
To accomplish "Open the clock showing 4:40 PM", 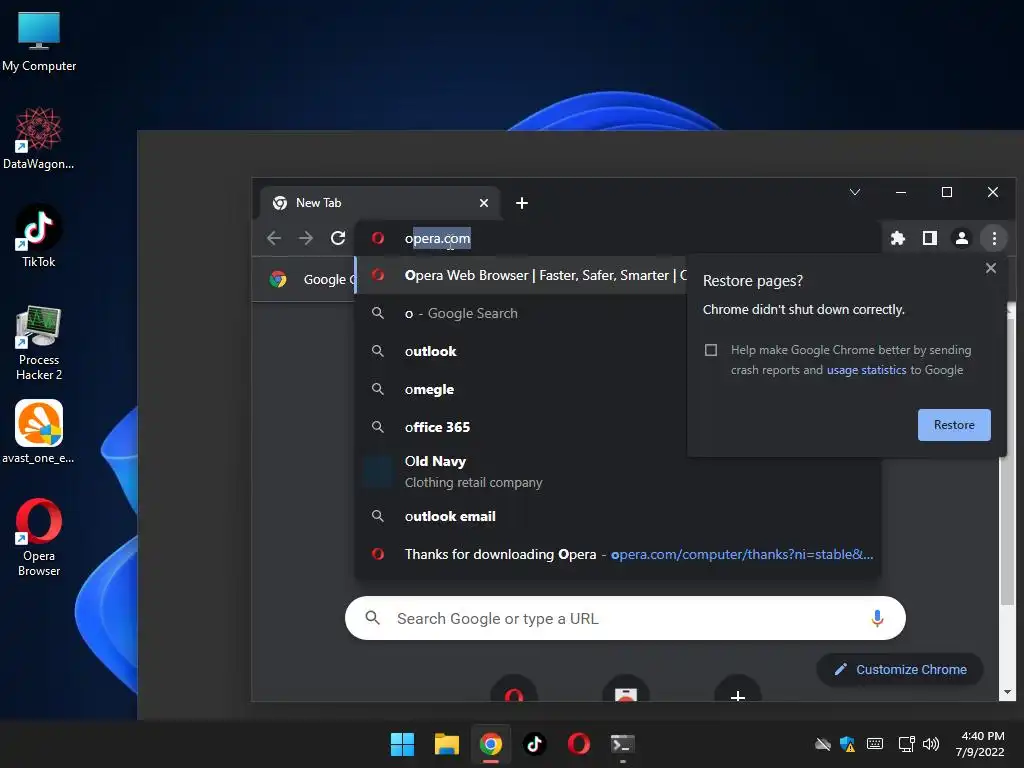I will pyautogui.click(x=980, y=744).
